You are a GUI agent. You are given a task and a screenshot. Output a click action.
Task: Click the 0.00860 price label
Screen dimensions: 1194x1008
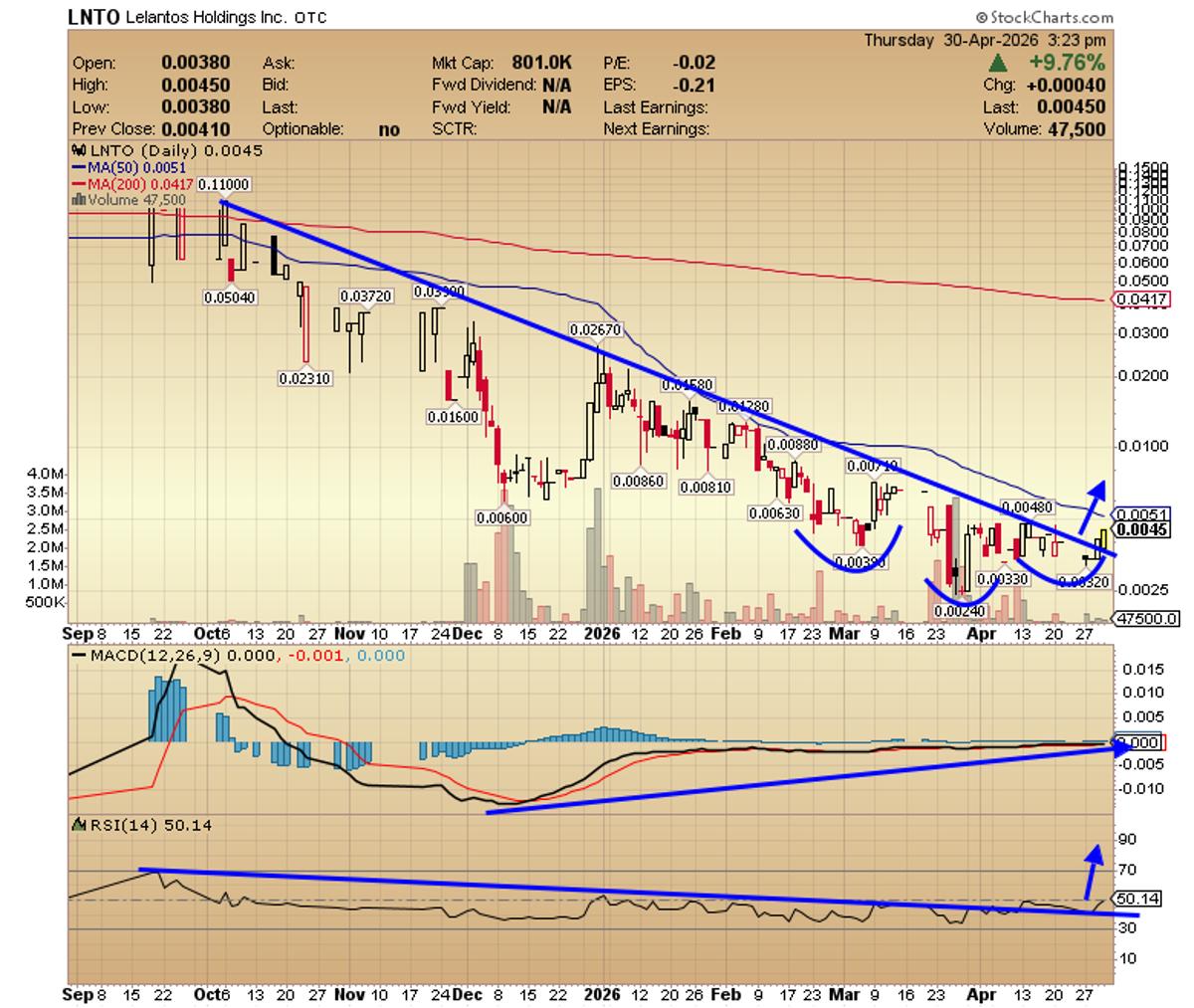(x=638, y=481)
